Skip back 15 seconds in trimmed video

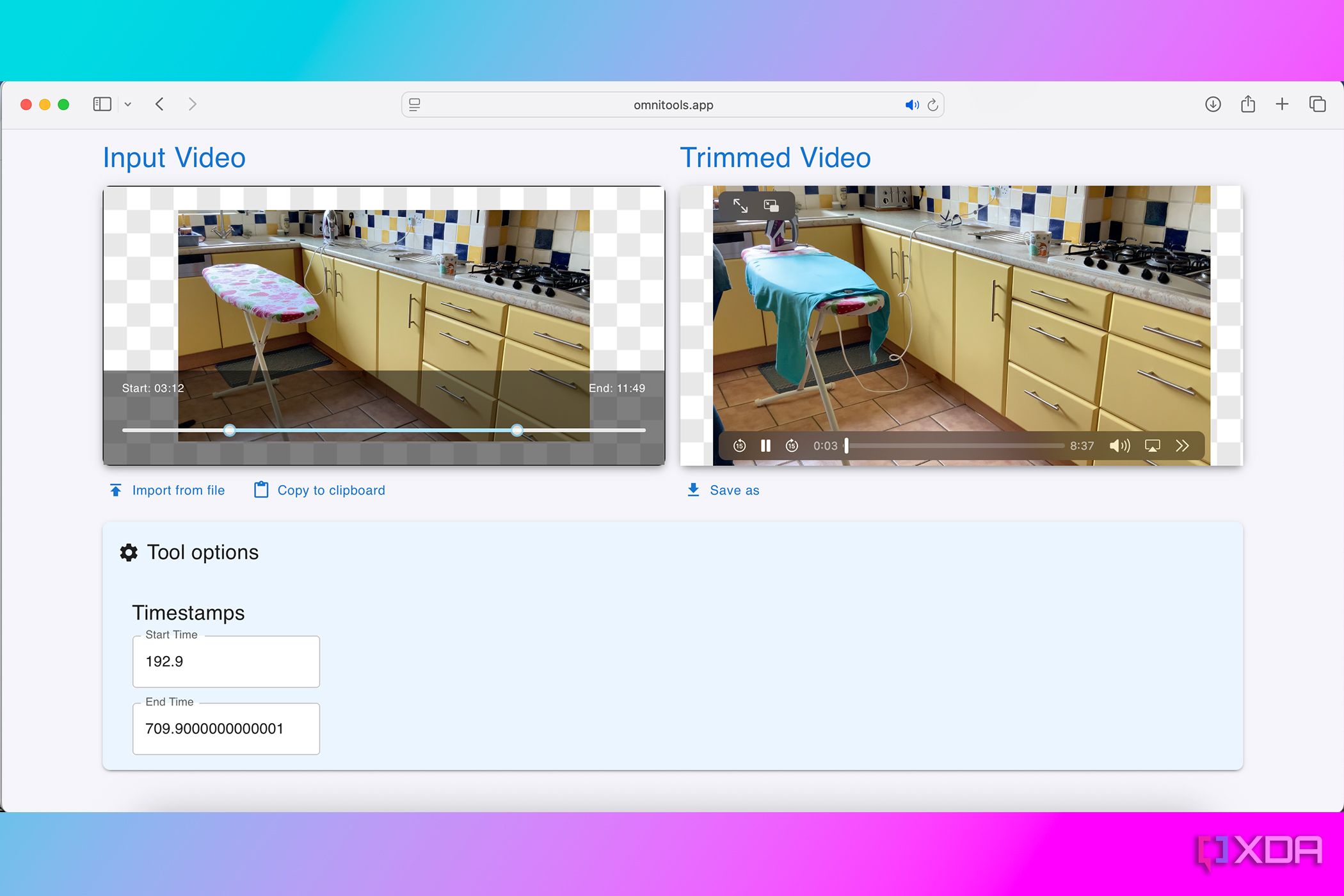(x=739, y=445)
